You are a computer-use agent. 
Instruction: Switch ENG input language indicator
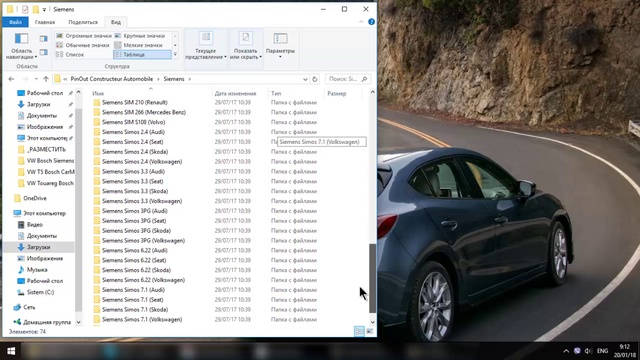[602, 351]
